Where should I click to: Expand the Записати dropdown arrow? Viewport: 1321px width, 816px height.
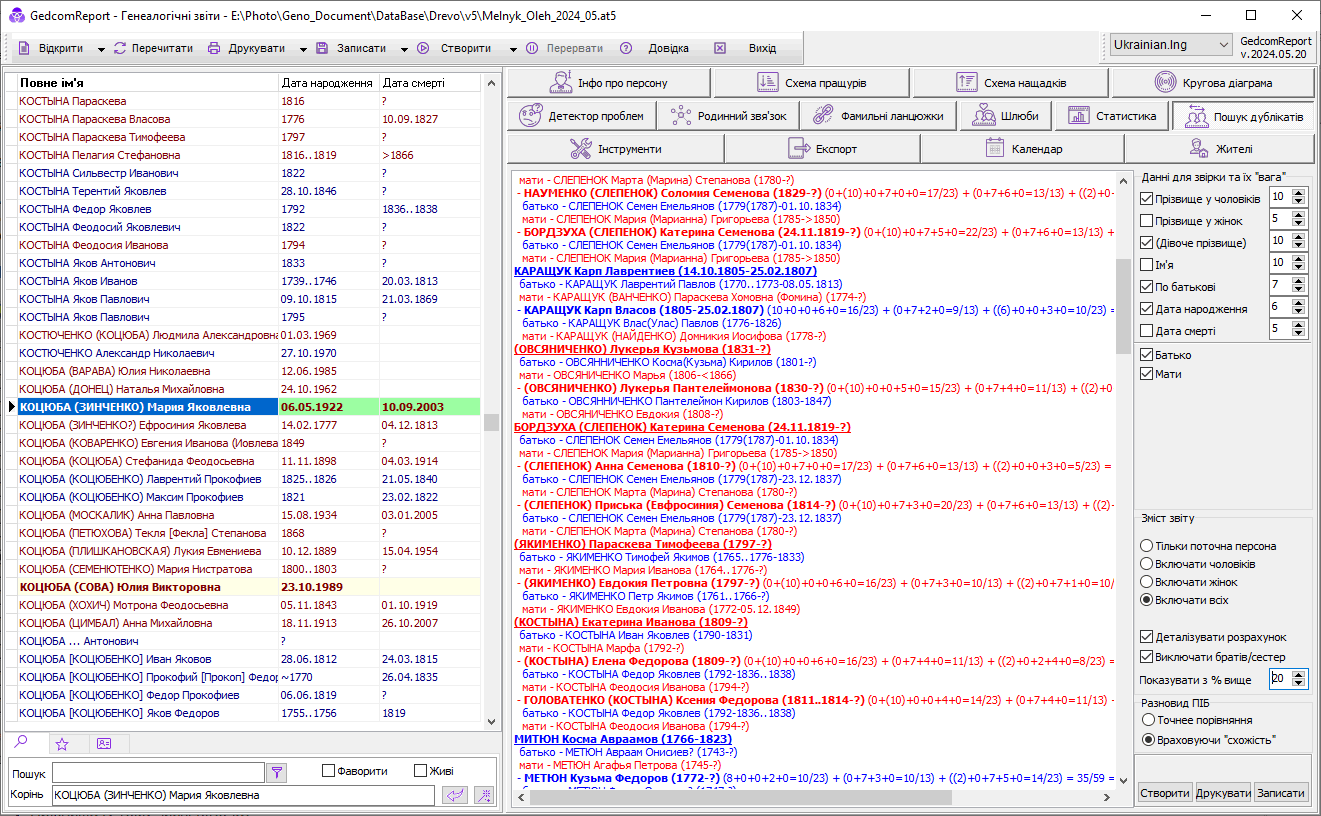pos(404,49)
